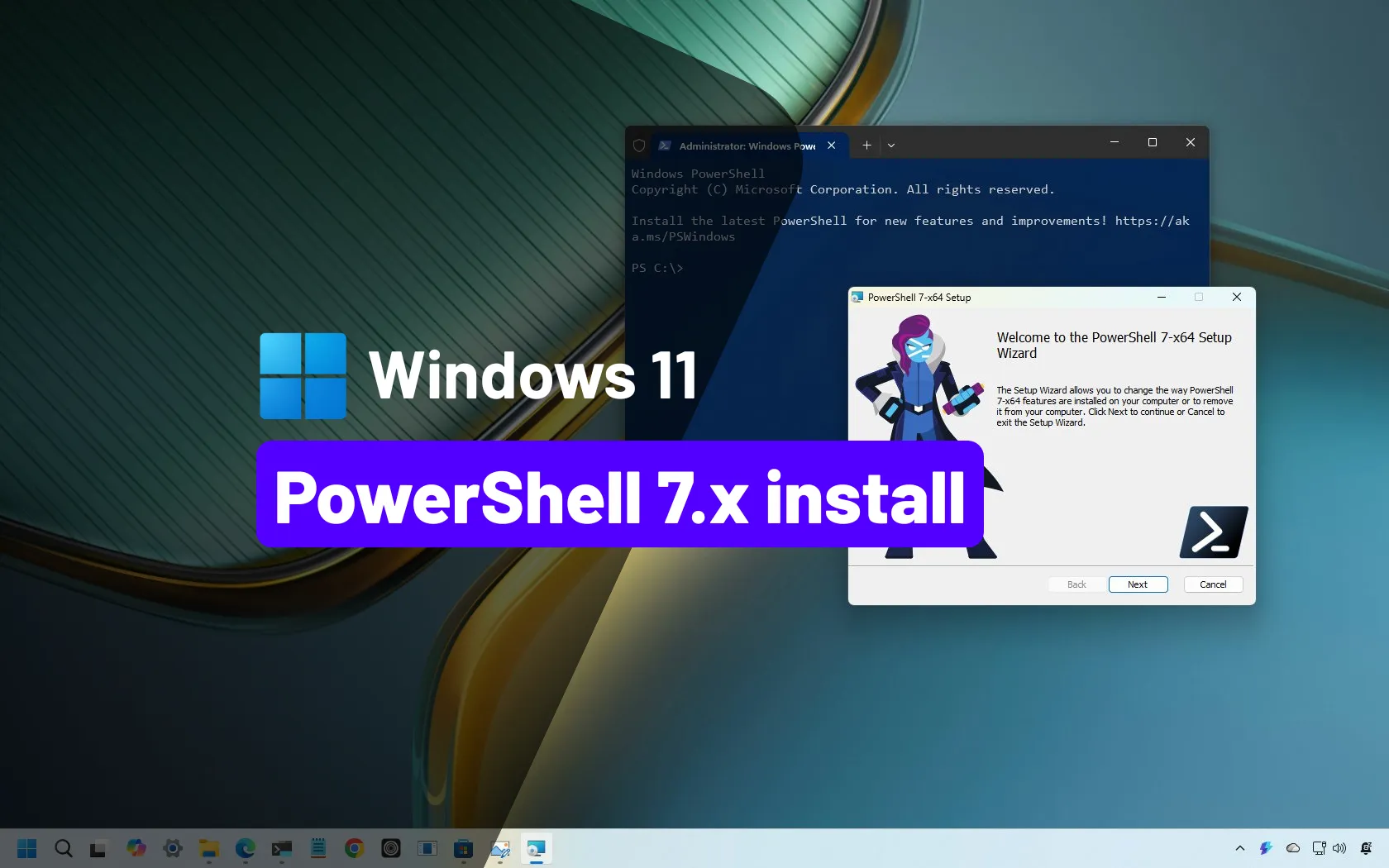Screen dimensions: 1389x868
Task: Close the Administrator PowerShell tab
Action: [832, 145]
